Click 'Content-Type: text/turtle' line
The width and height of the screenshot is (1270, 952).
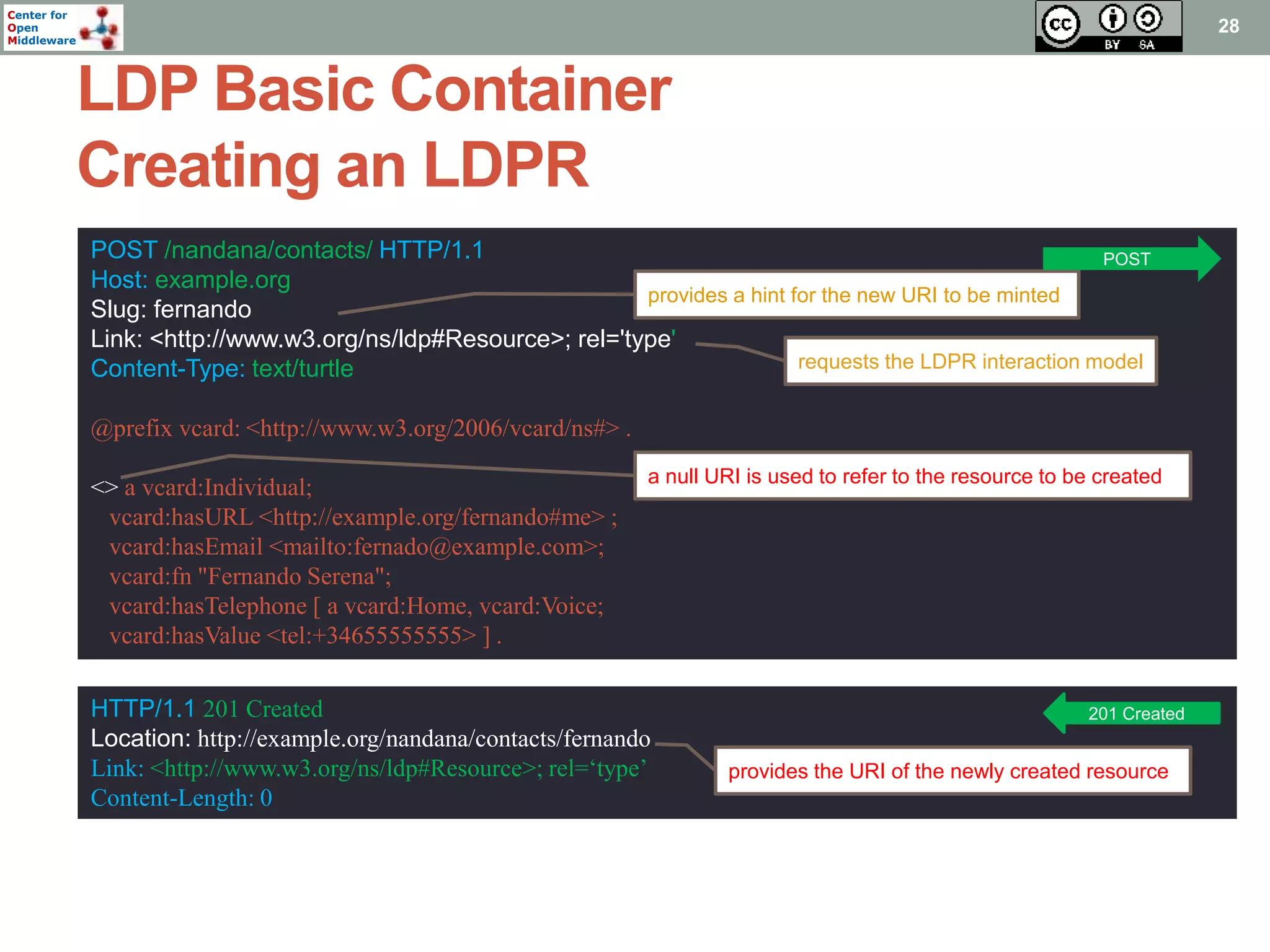222,369
